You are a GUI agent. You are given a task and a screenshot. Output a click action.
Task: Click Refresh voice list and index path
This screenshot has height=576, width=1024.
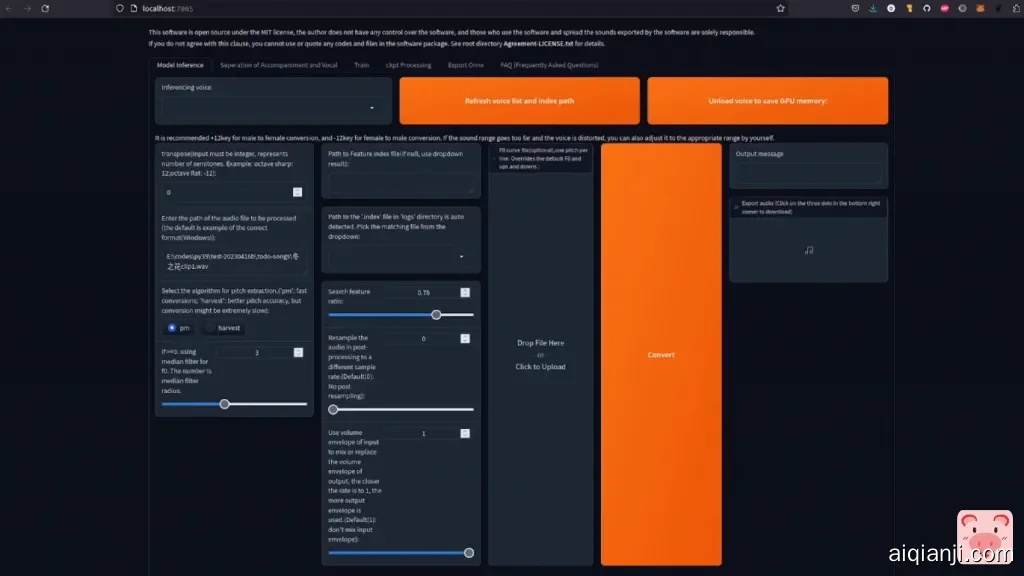519,101
